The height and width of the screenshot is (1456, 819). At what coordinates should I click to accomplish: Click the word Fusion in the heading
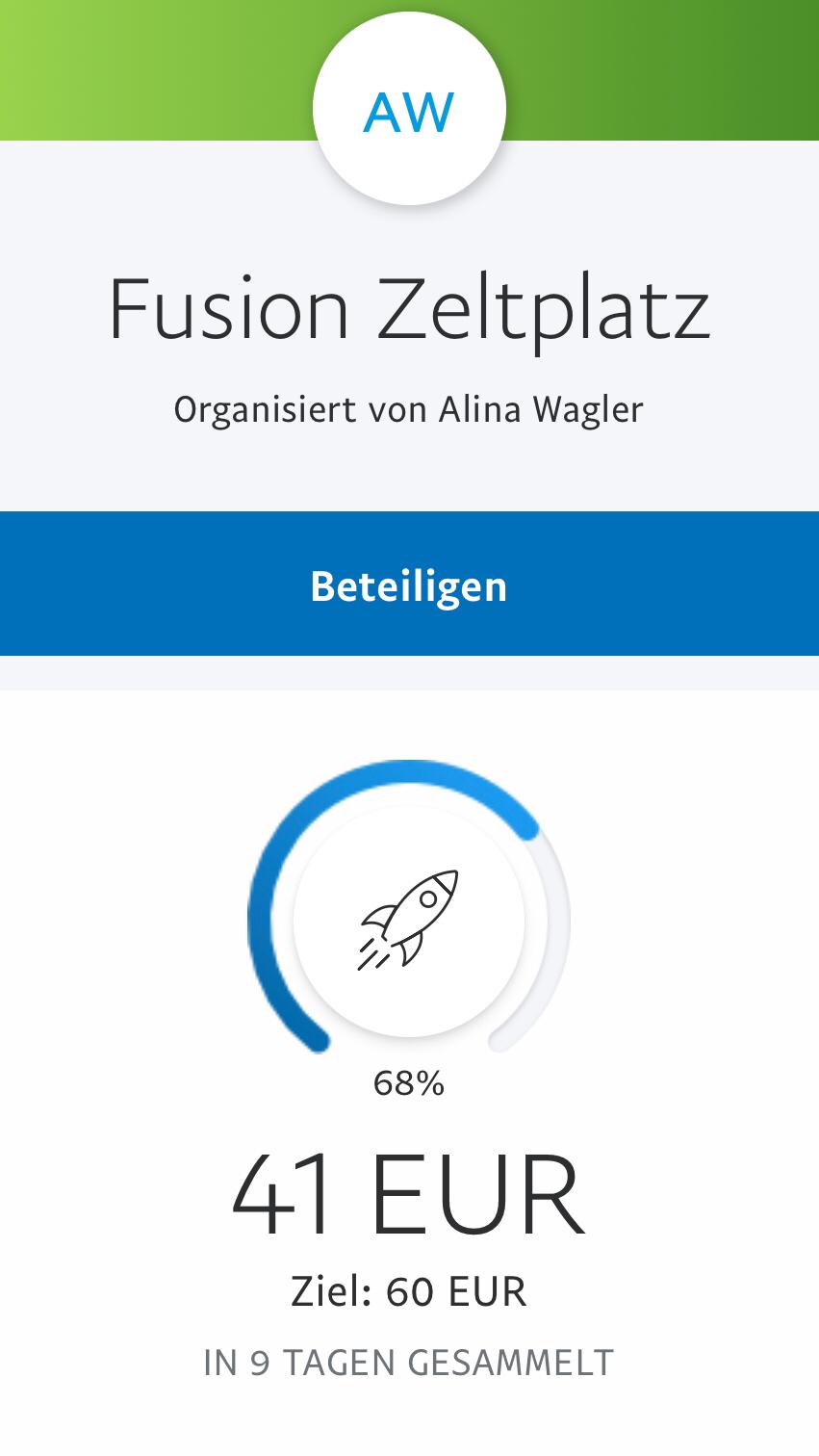point(229,310)
